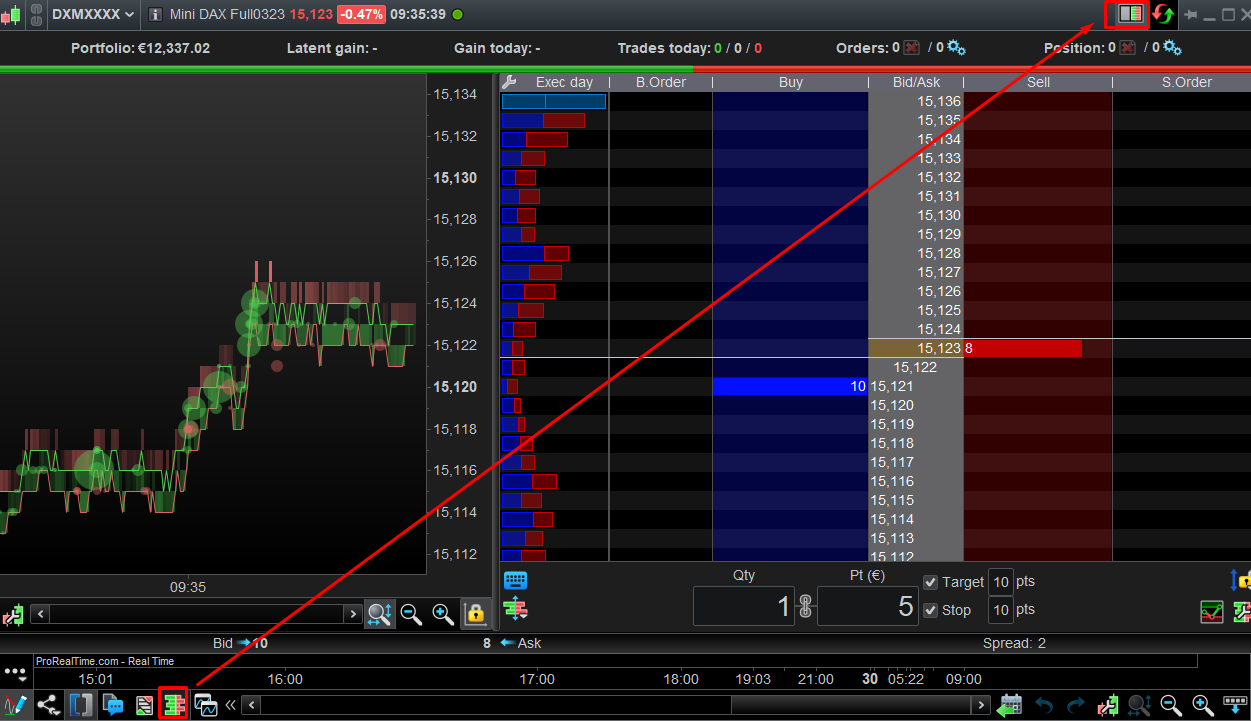Click the vertical zoom magnifier bottom-right
This screenshot has width=1251, height=721.
(1139, 706)
